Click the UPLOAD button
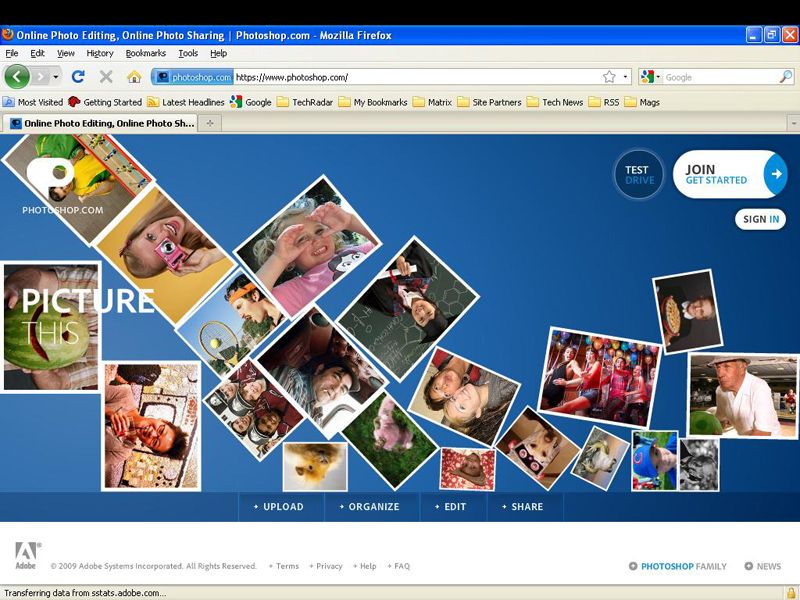The image size is (800, 600). coord(281,507)
